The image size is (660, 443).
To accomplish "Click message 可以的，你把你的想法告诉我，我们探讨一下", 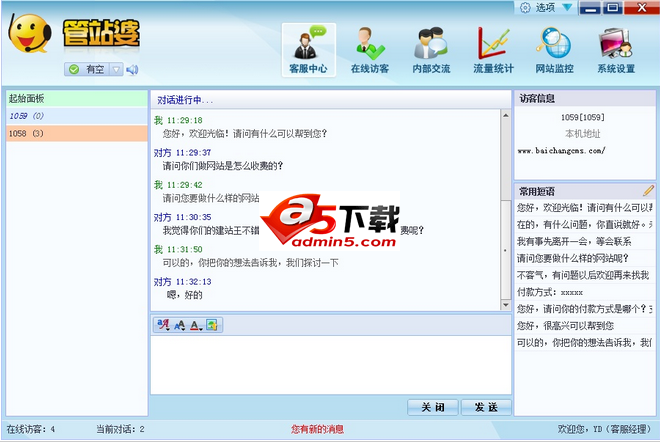I will point(250,263).
